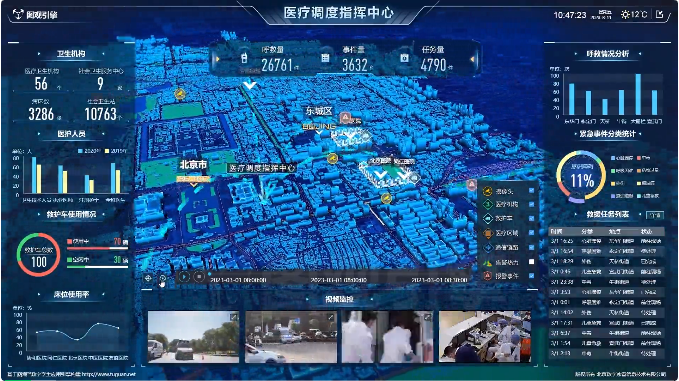Uncheck the camera layer checkbox in the legend

pyautogui.click(x=531, y=190)
